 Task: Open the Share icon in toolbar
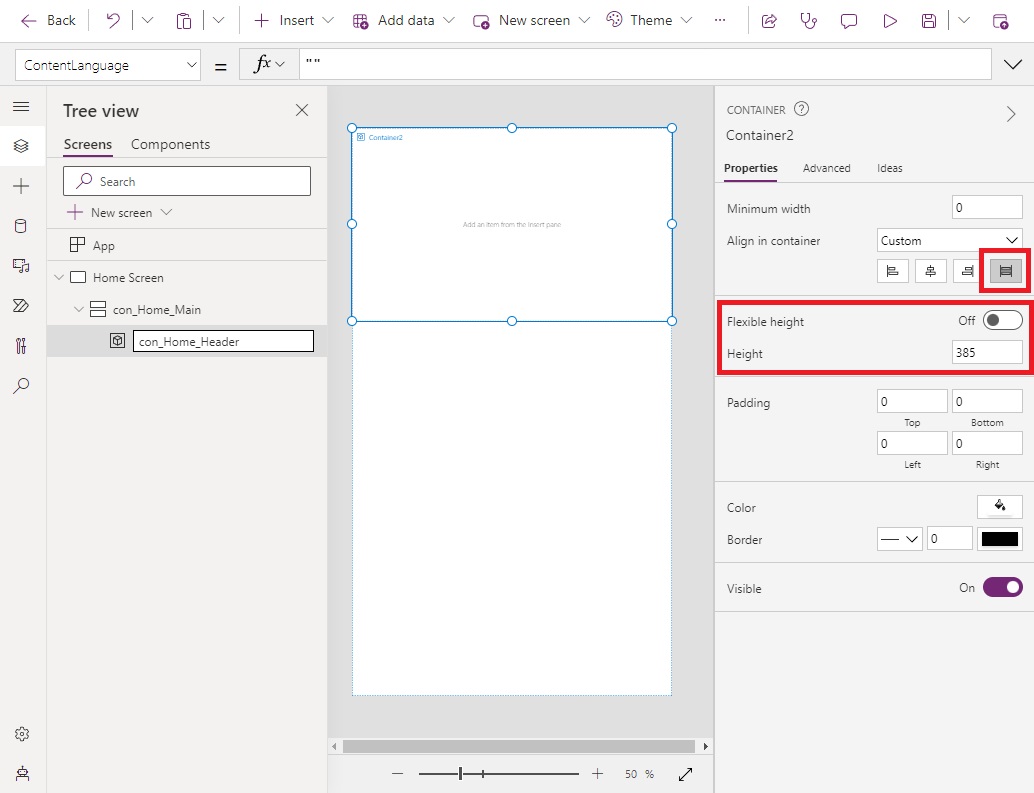coord(769,20)
